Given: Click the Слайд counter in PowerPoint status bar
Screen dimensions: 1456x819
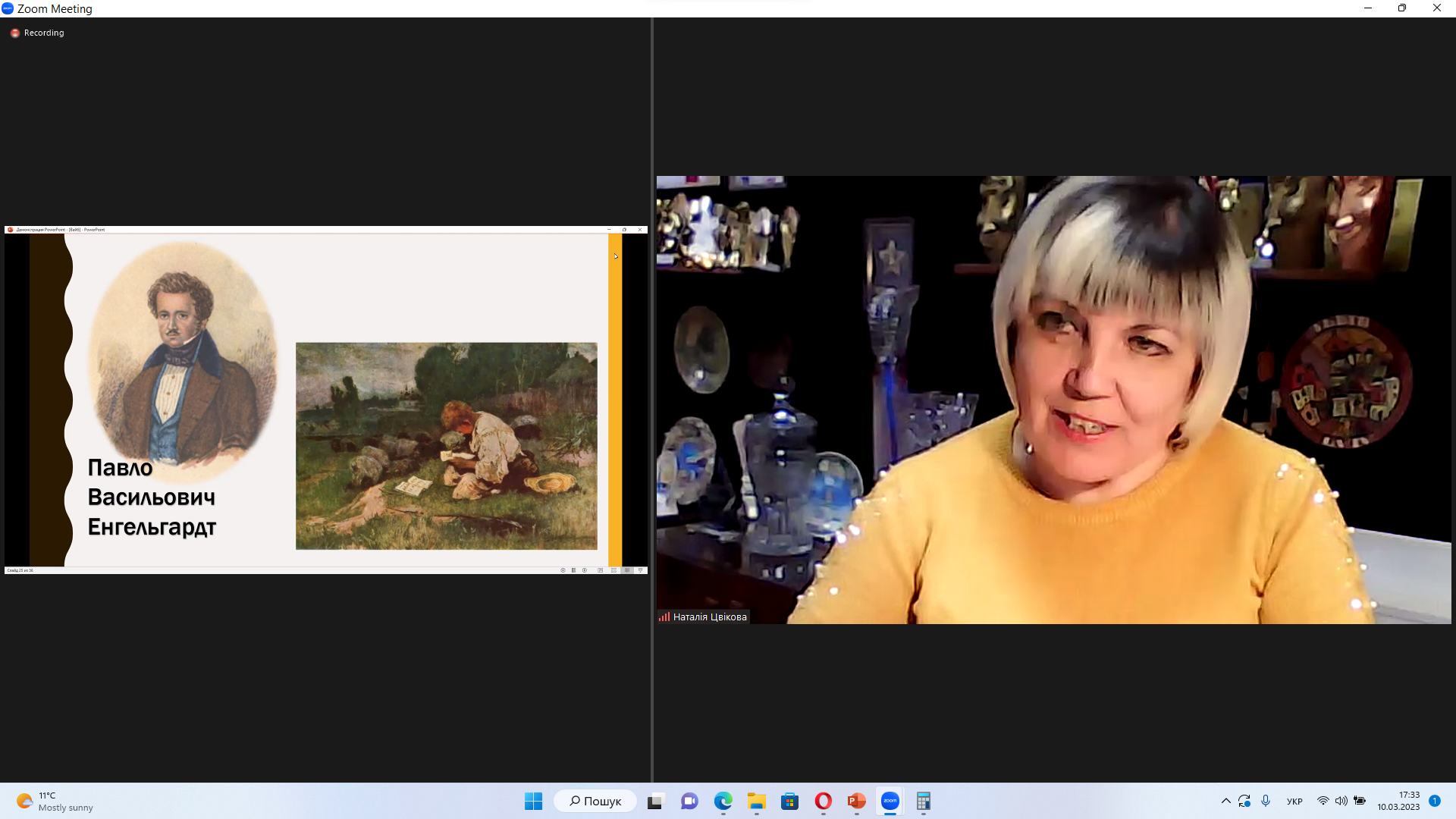Looking at the screenshot, I should pyautogui.click(x=20, y=570).
